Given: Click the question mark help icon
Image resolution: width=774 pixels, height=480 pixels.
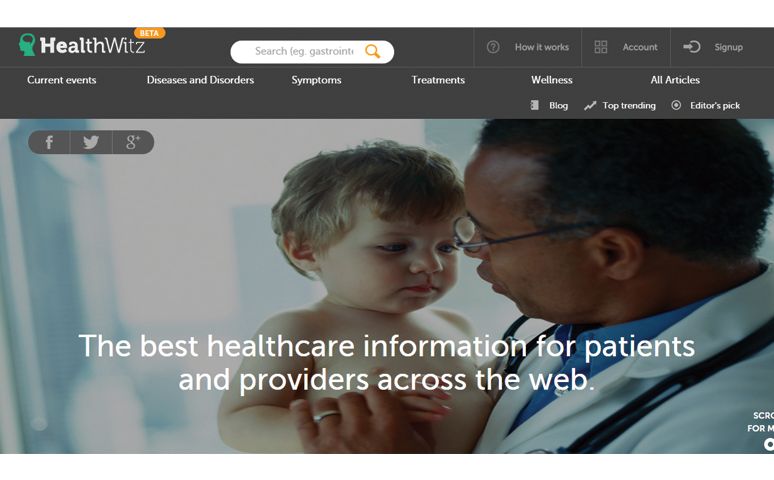Looking at the screenshot, I should coord(493,47).
